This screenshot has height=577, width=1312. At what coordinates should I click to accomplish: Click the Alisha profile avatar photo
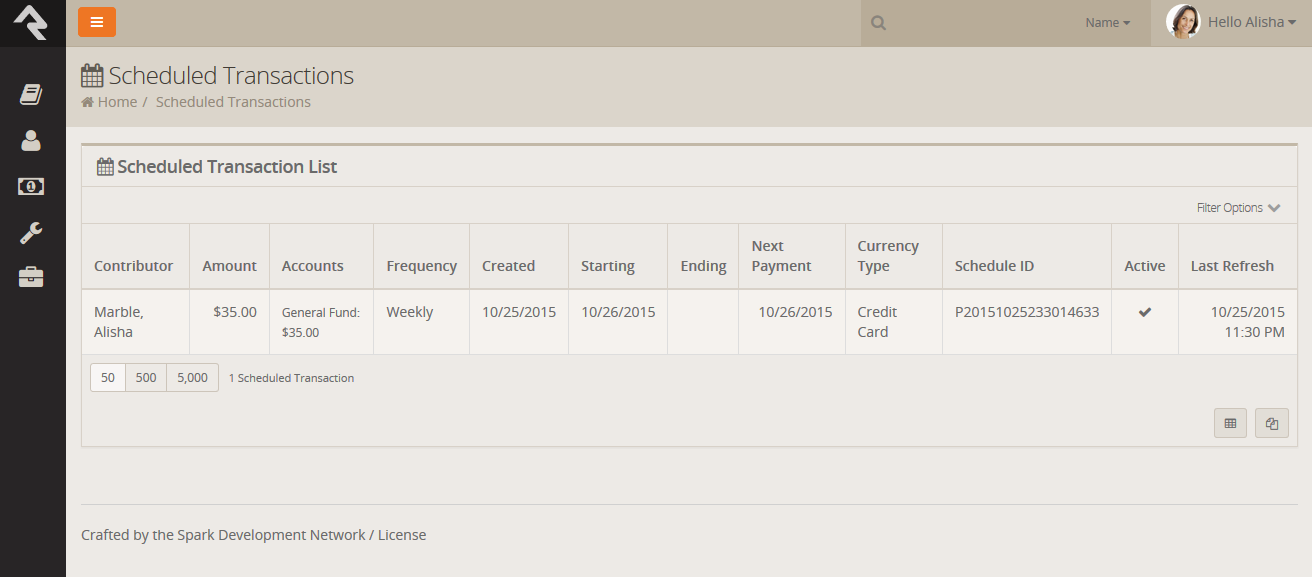click(x=1183, y=22)
